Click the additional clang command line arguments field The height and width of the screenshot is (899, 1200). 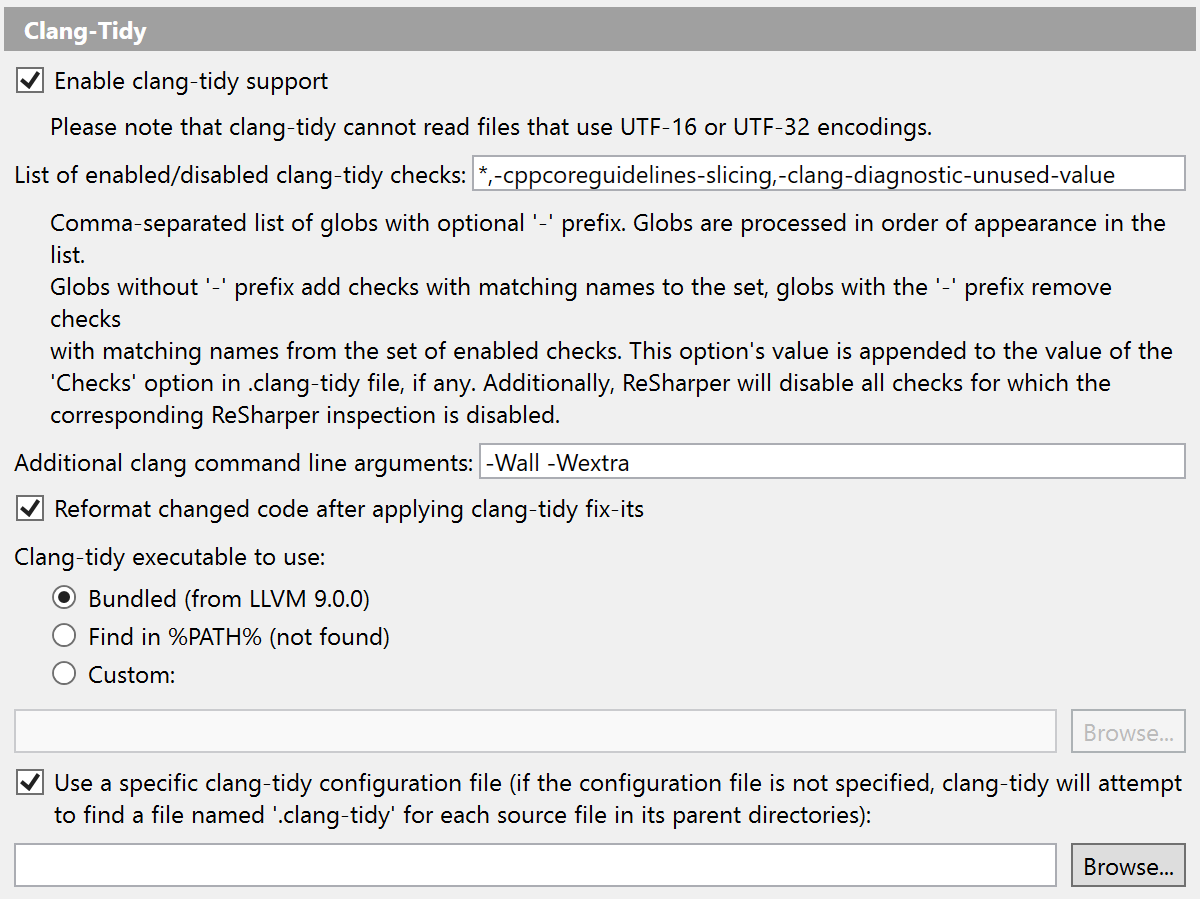coord(831,462)
